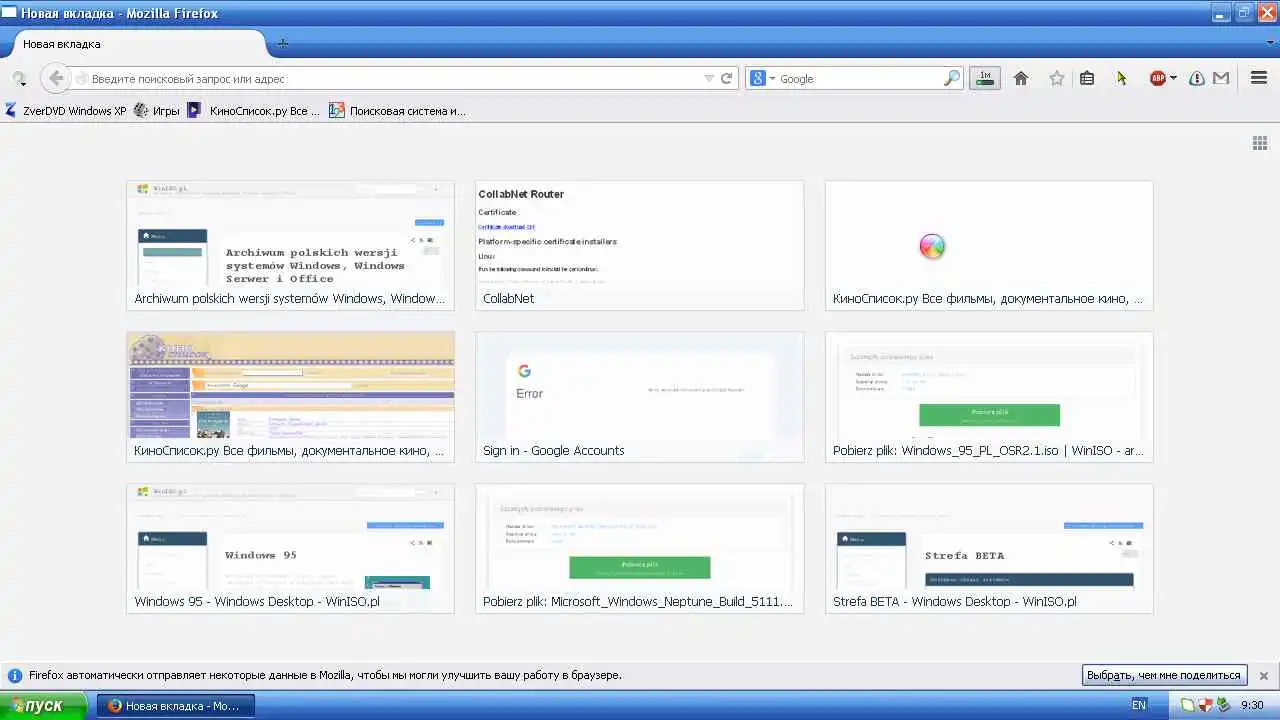The width and height of the screenshot is (1280, 720).
Task: Click Выбрать, чем мне поделиться button
Action: pos(1165,675)
